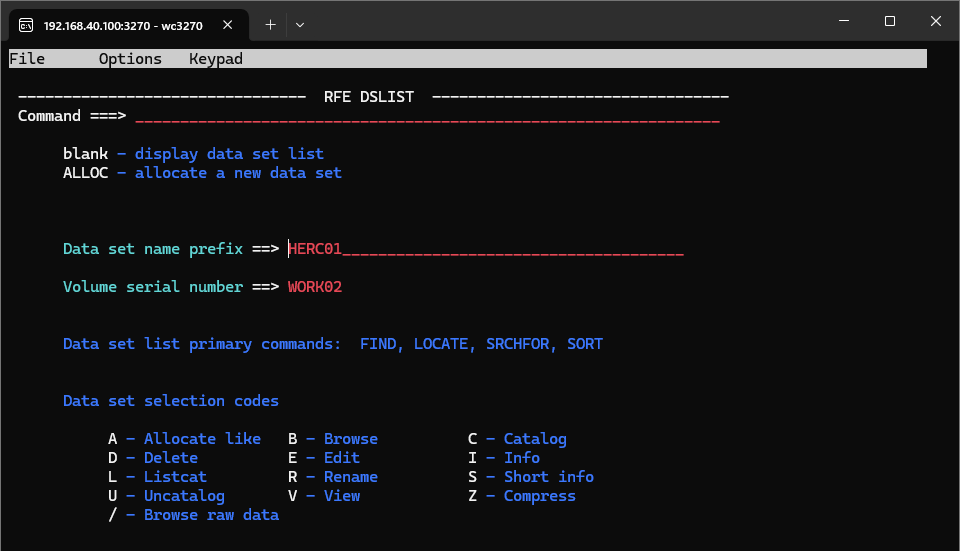Click the 'Volume serial number' label
The image size is (960, 551).
(x=153, y=287)
